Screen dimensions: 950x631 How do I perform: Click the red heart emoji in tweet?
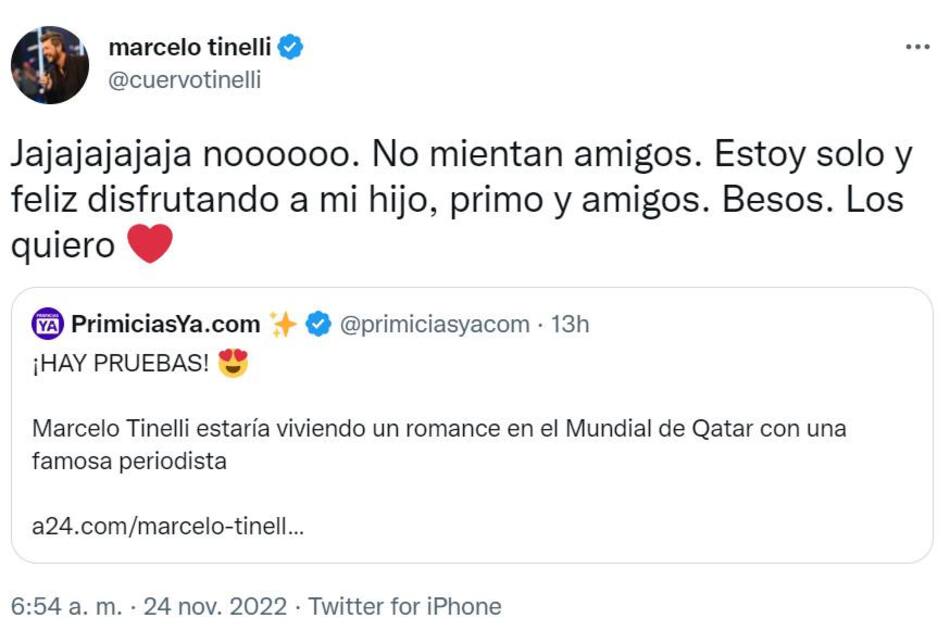pos(150,245)
